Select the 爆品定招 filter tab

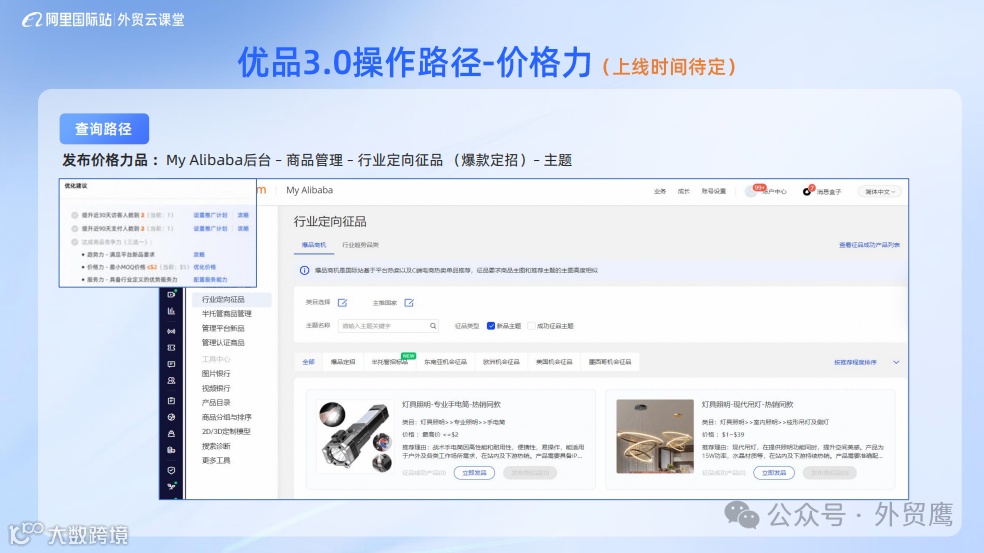tap(343, 362)
